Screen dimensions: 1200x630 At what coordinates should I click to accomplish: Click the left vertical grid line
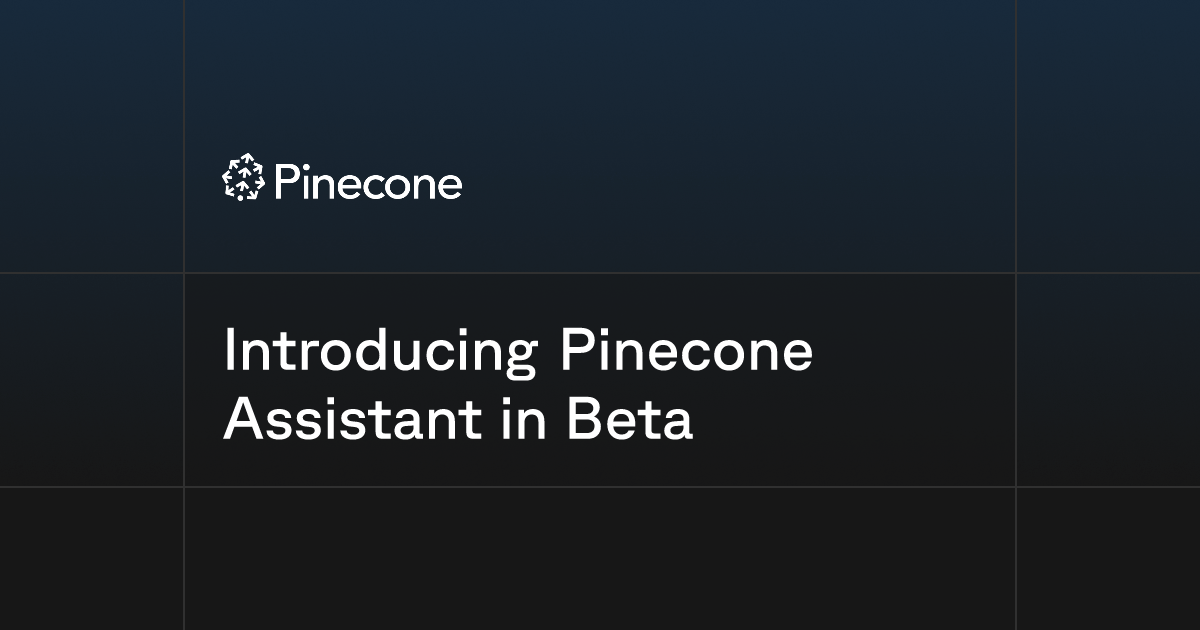click(184, 315)
